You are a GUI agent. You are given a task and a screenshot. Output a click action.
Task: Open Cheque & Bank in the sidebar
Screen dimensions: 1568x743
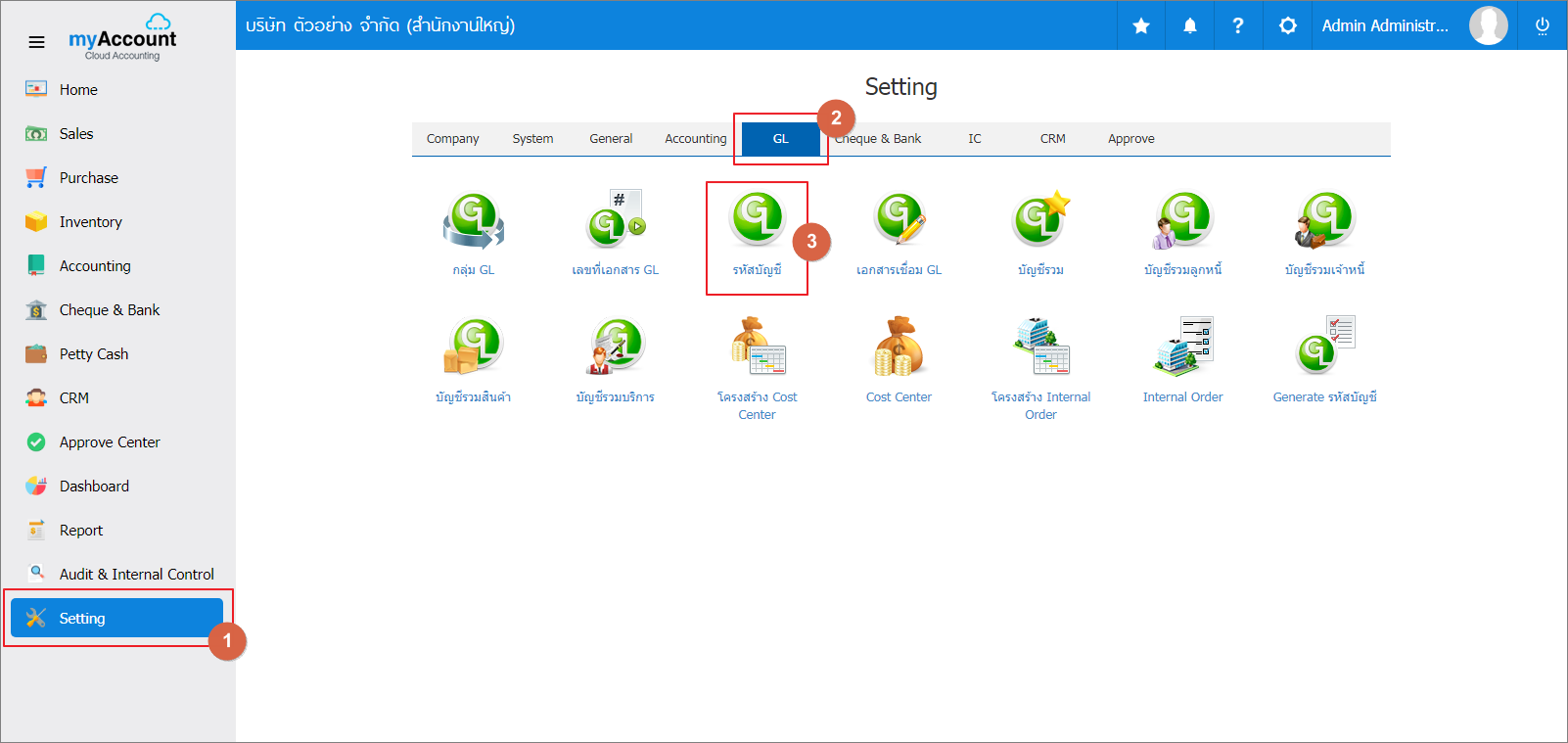click(117, 310)
